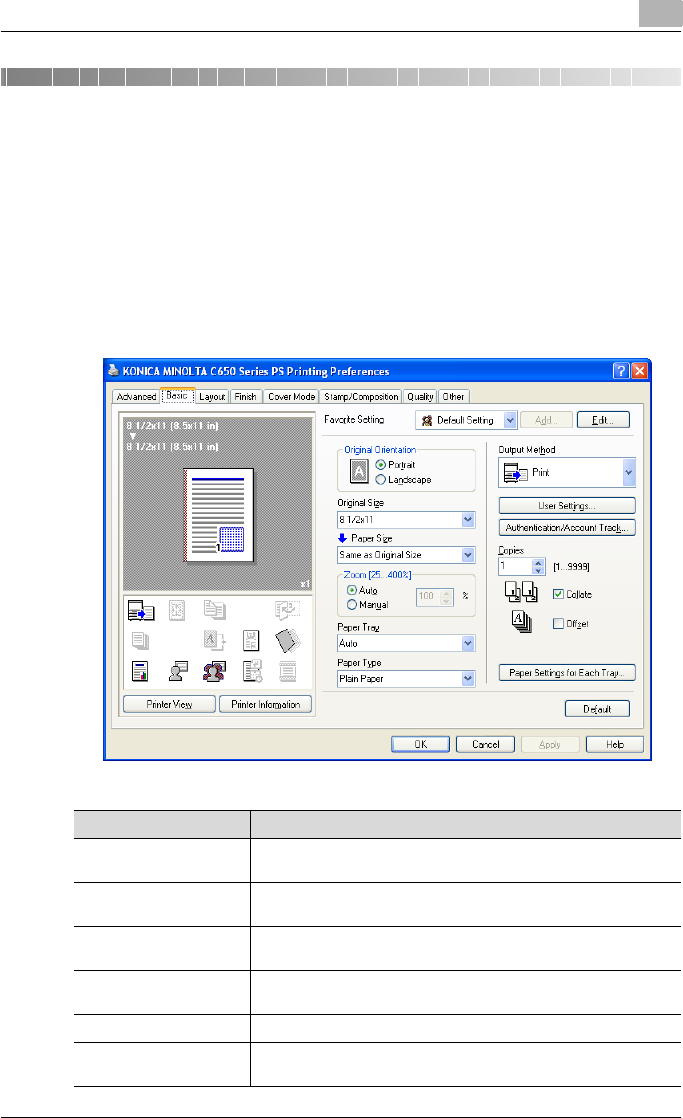
Task: Click the print output icon in status panel
Action: (142, 609)
